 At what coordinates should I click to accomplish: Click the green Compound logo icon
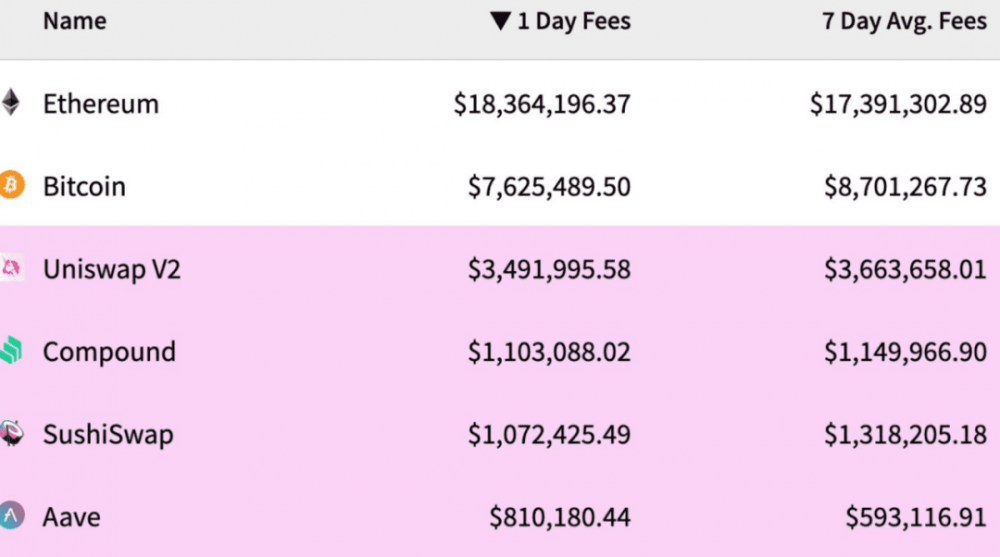(11, 351)
